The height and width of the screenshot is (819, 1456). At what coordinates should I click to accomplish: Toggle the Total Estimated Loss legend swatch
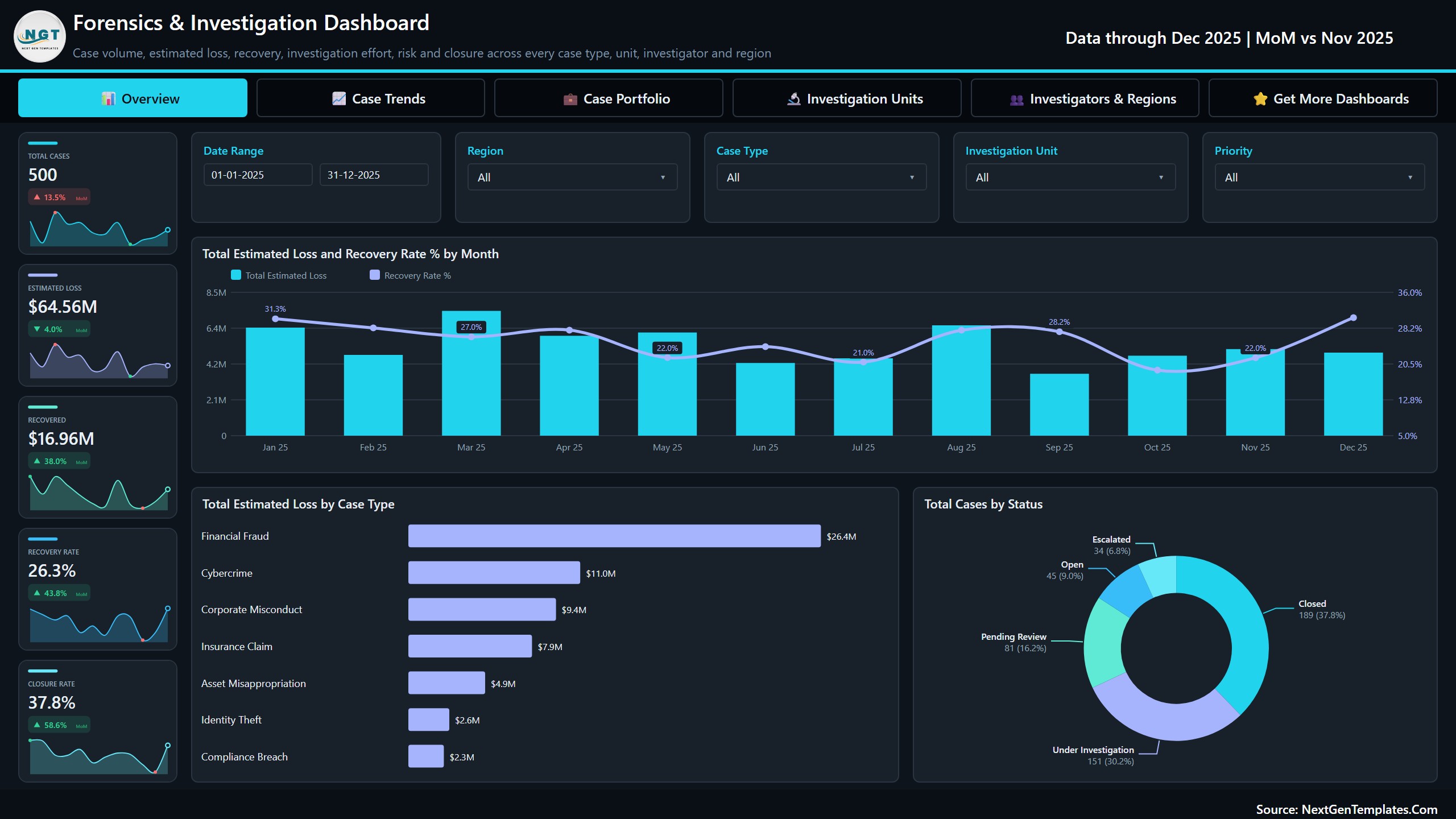236,275
